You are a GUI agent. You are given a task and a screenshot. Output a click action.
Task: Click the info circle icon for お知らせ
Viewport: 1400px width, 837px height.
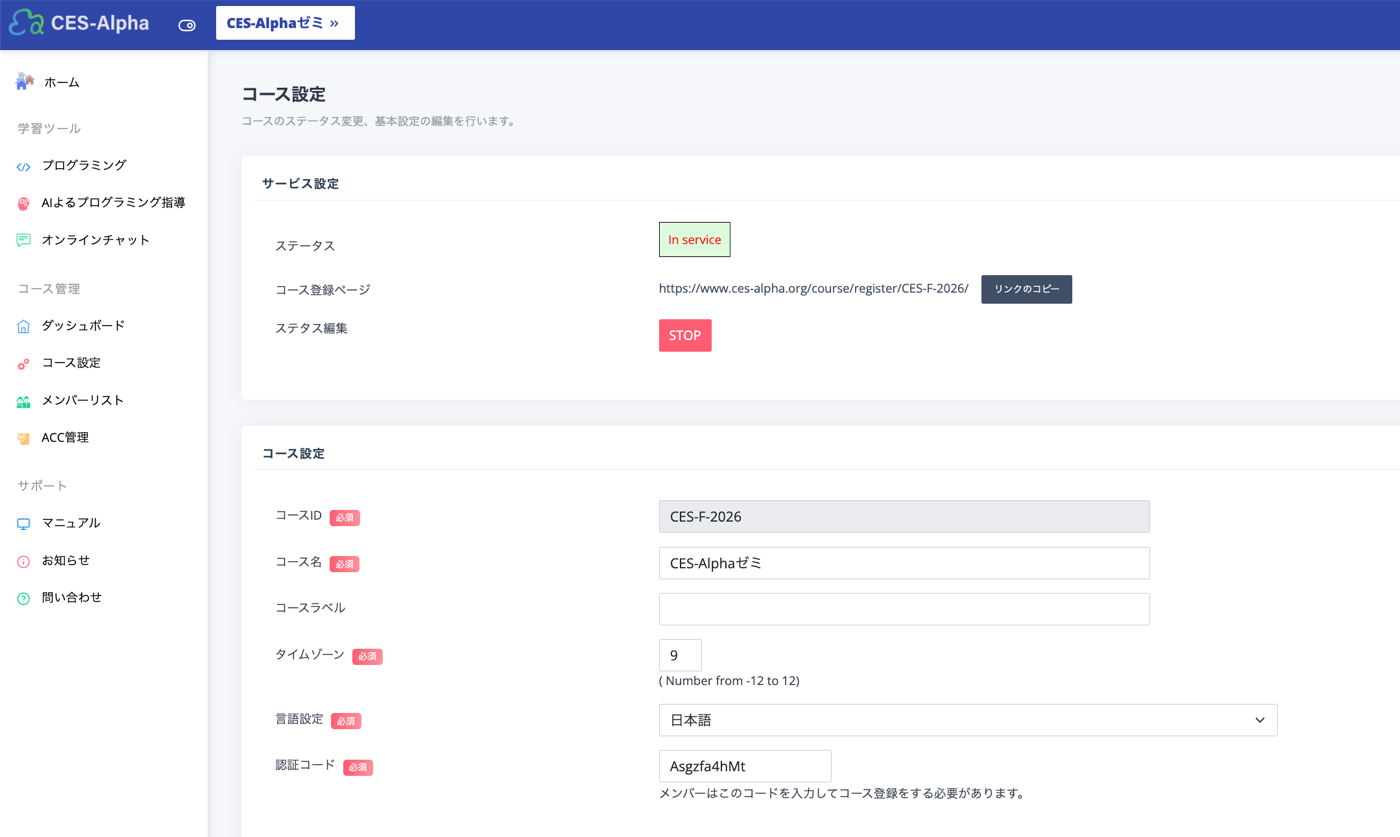click(24, 561)
